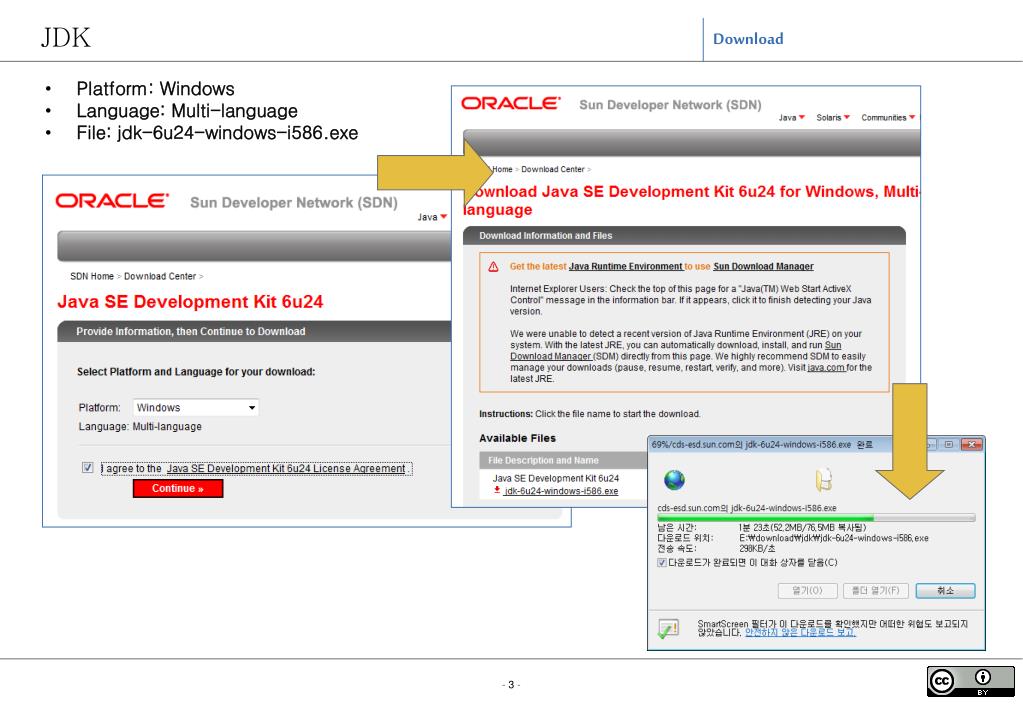The width and height of the screenshot is (1023, 708).
Task: Click the Oracle logo in right download page
Action: [x=511, y=103]
